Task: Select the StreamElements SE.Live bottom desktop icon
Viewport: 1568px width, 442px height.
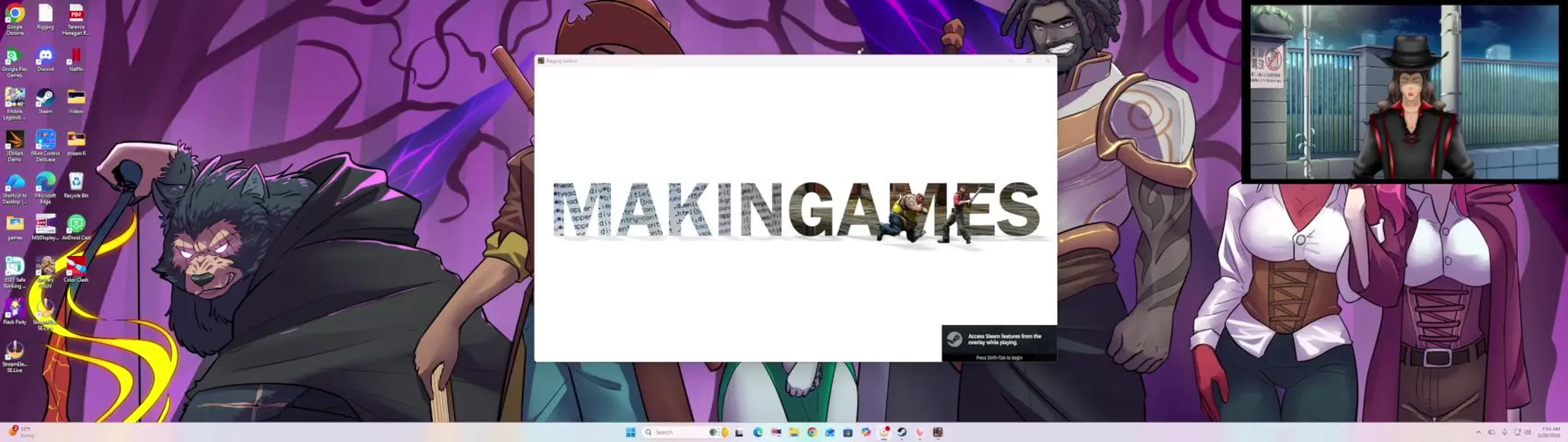Action: [15, 356]
